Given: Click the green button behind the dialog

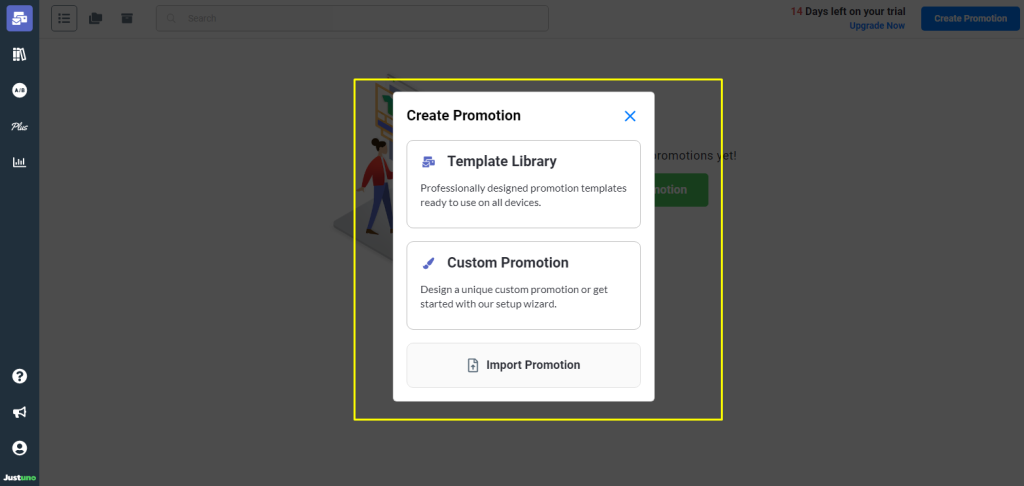Looking at the screenshot, I should (x=681, y=190).
